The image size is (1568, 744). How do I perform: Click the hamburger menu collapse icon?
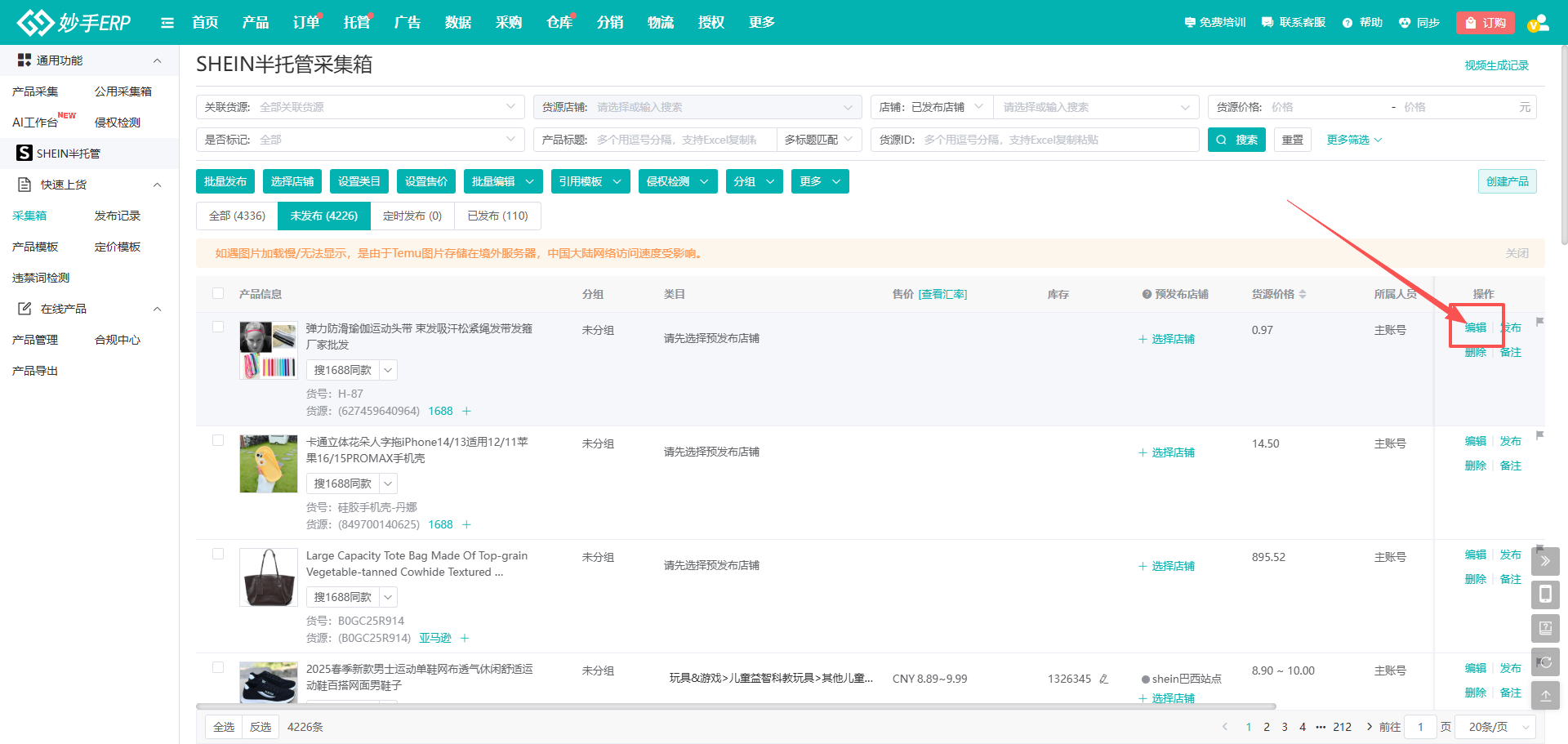[x=167, y=23]
